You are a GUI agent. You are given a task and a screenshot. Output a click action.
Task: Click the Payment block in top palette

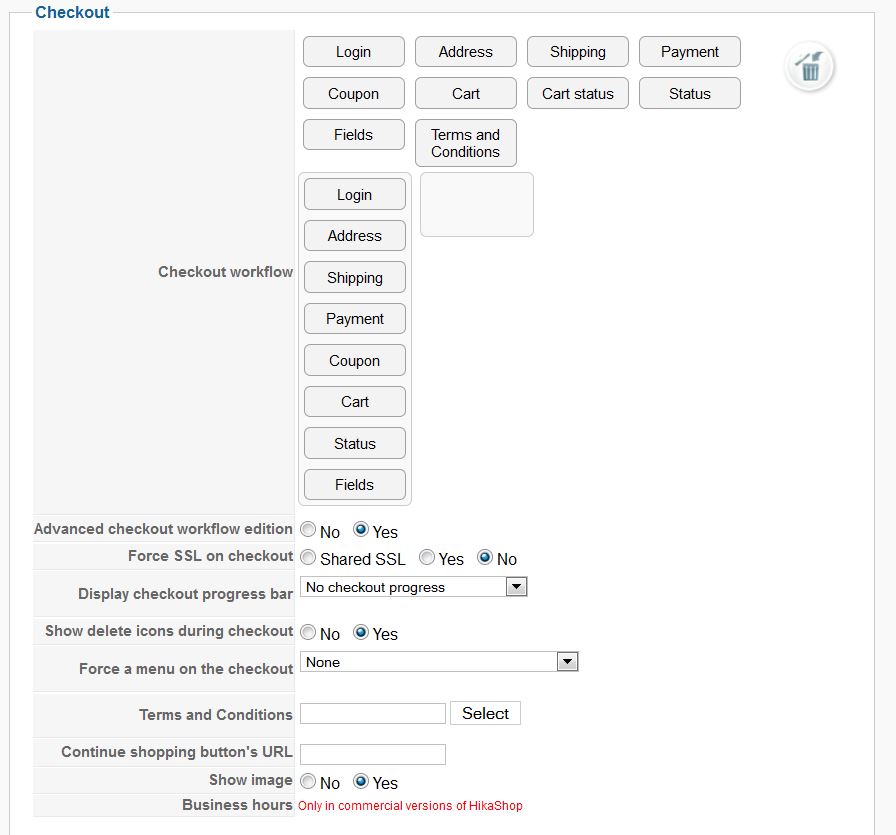click(689, 52)
